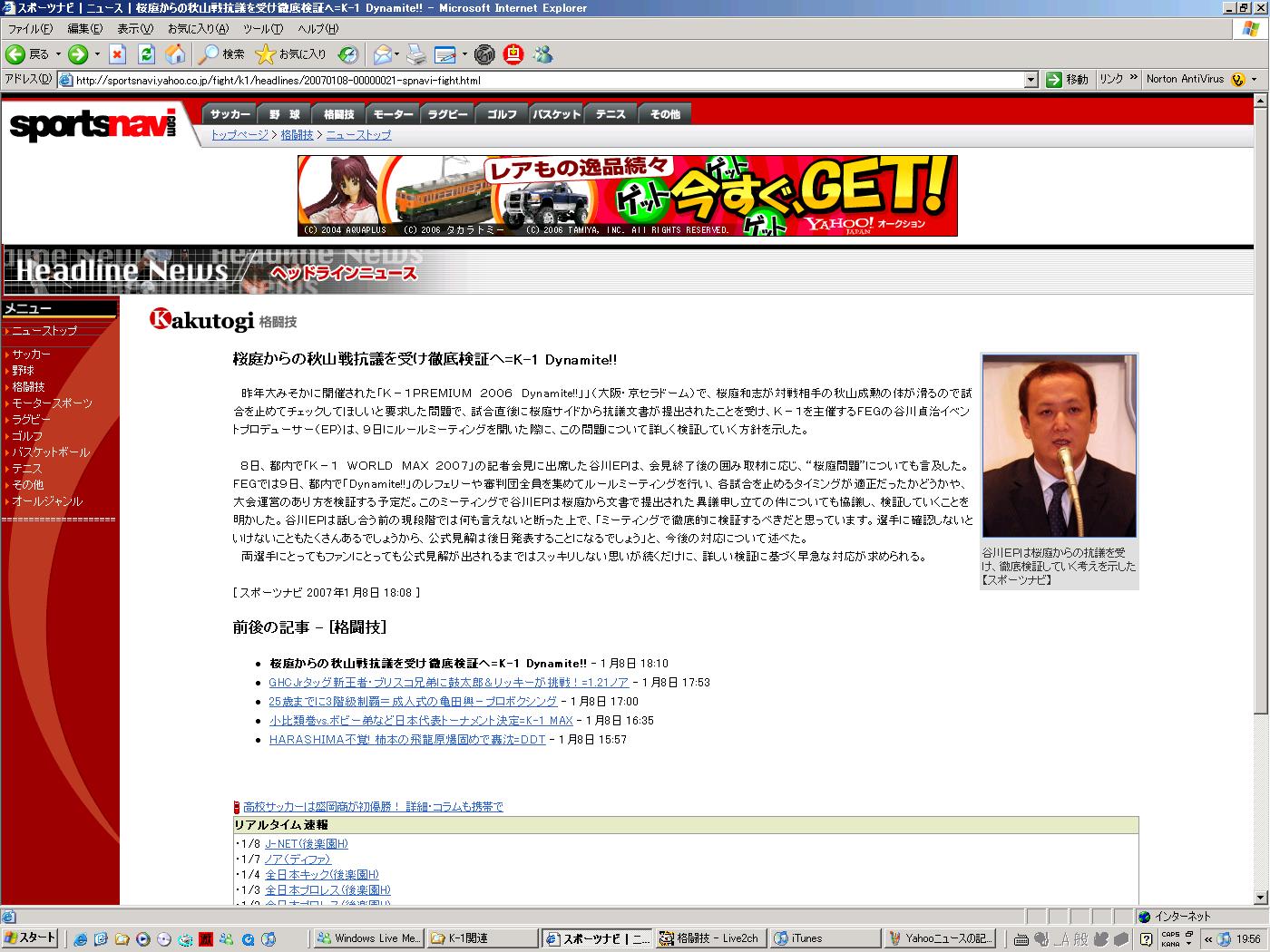Click the vertical scrollbar down arrow
The image size is (1270, 952).
[x=1261, y=897]
